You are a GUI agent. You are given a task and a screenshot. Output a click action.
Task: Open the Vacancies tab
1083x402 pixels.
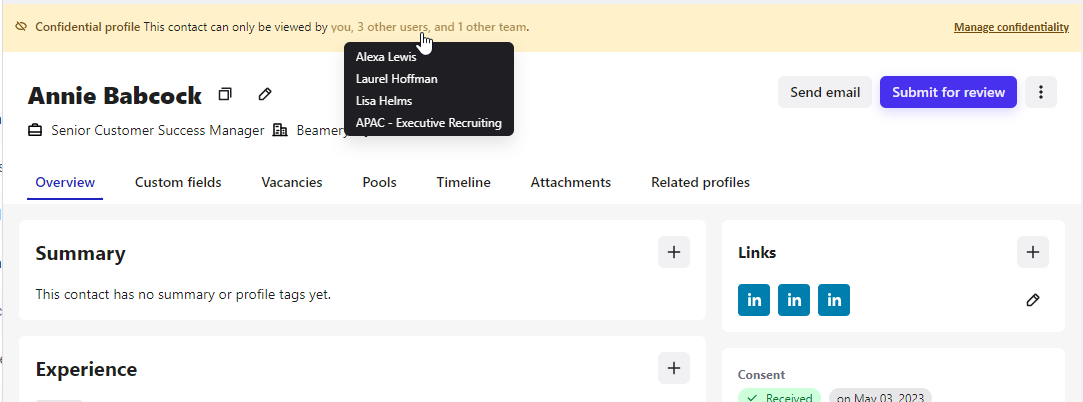[x=291, y=182]
